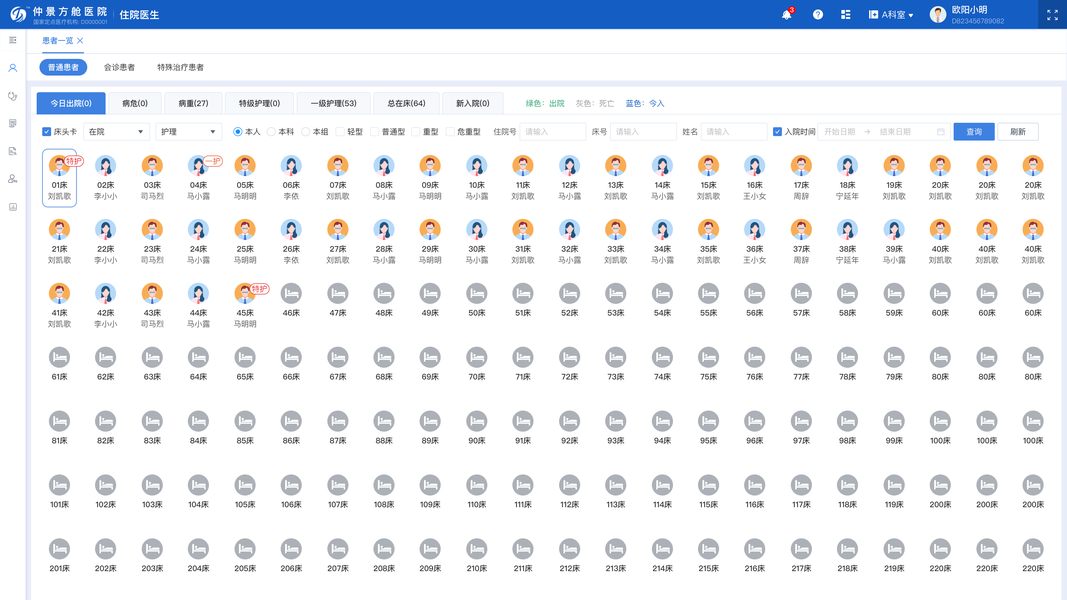Close the 患者一览 tab
The height and width of the screenshot is (600, 1067).
(x=80, y=41)
